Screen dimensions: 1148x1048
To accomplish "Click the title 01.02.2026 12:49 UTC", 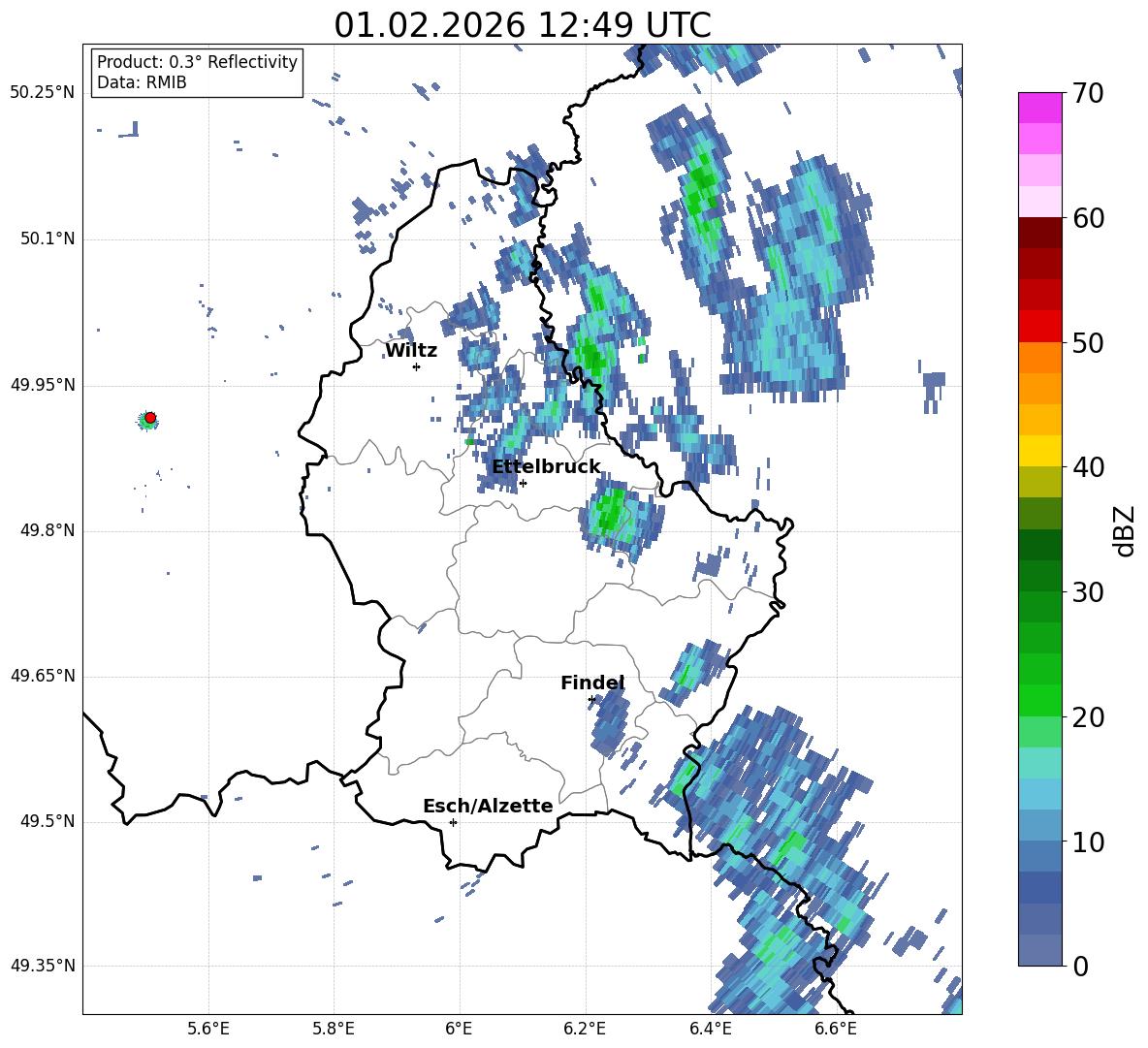I will pos(523,25).
